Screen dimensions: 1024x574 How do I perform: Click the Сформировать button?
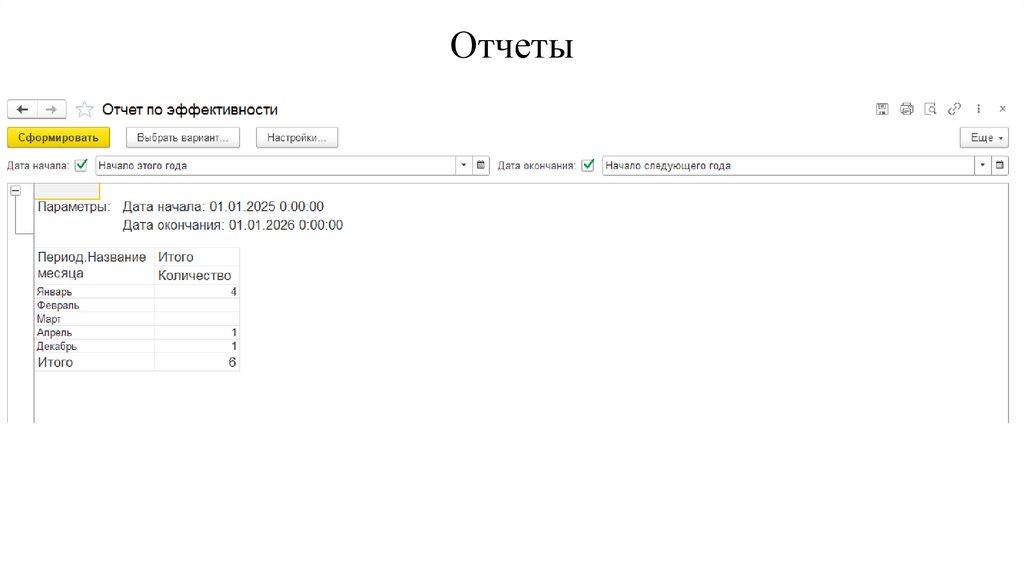point(58,138)
